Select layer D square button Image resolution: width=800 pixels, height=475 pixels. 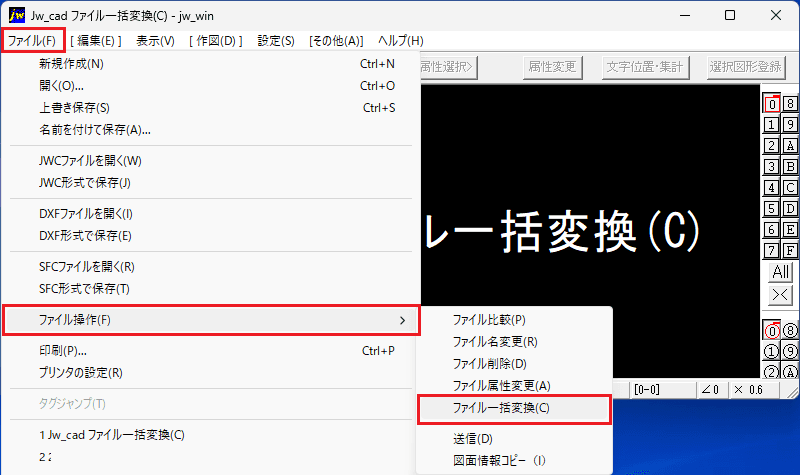(x=790, y=208)
